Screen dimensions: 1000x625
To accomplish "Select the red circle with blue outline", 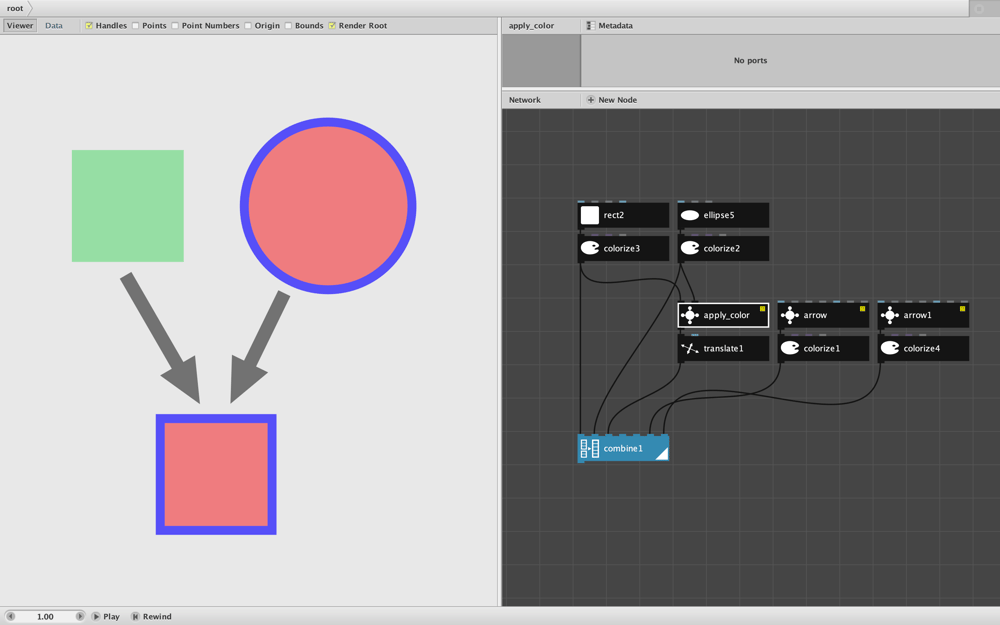I will 328,205.
